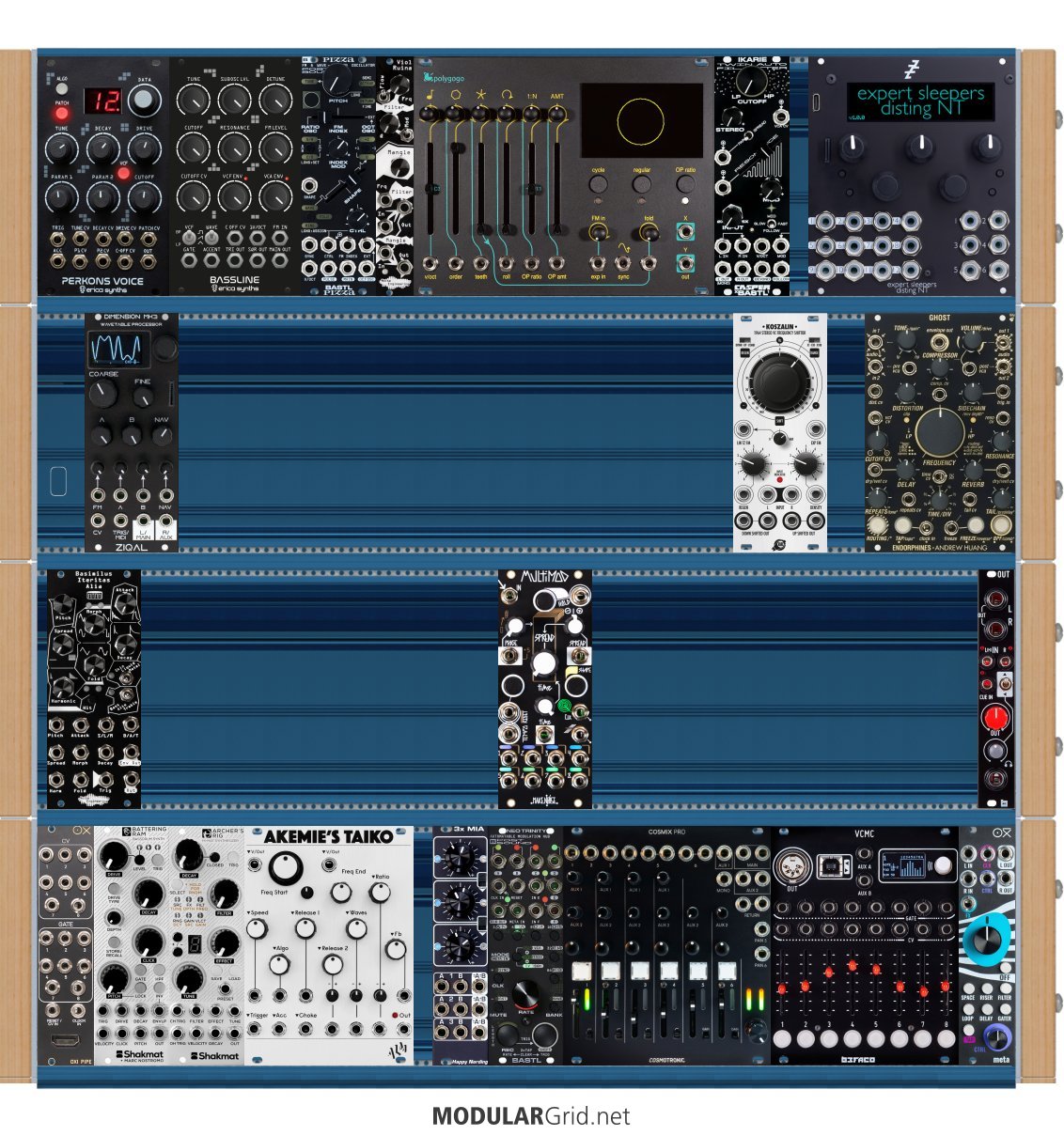
Task: Click the star icon on polygogo
Action: 480,95
